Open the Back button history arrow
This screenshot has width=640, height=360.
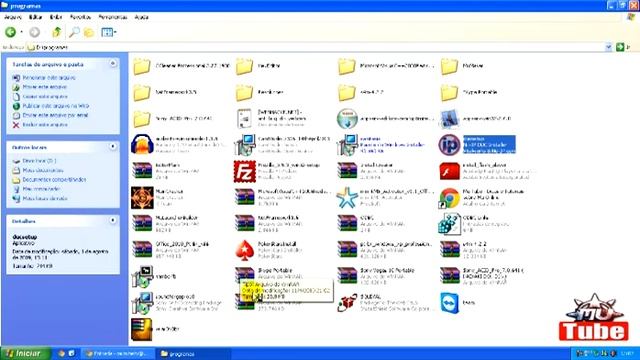point(21,32)
